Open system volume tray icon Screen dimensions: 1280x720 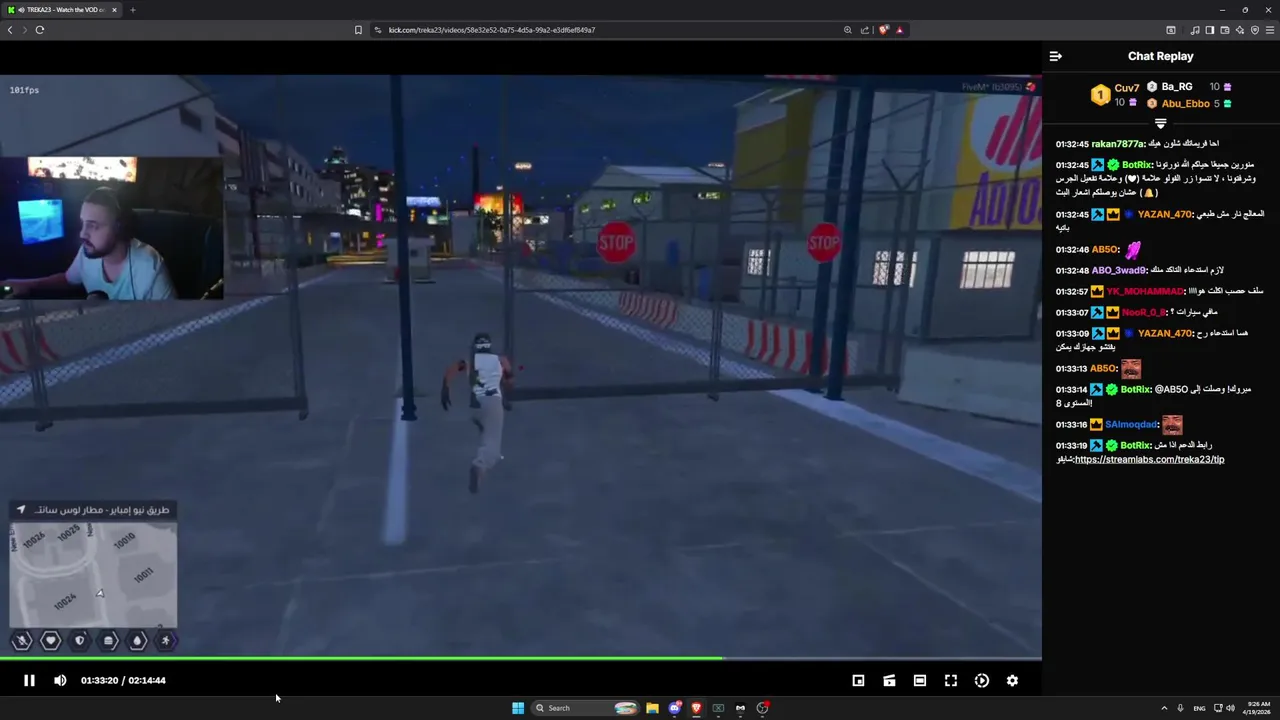point(1230,708)
